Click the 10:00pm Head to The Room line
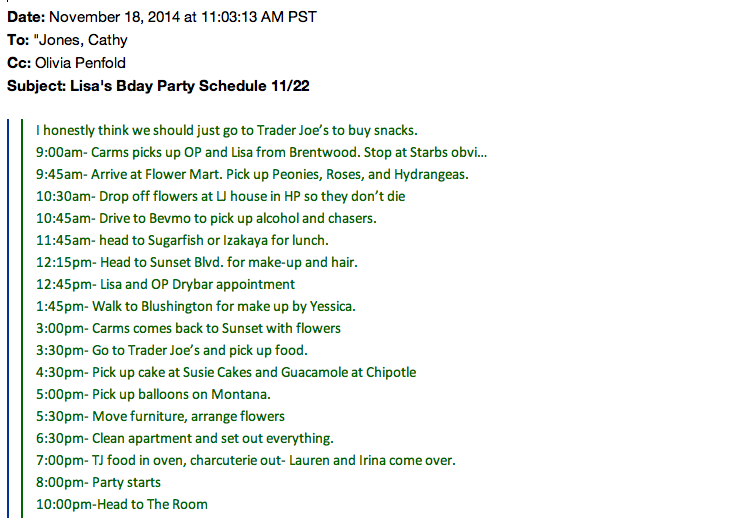 121,504
